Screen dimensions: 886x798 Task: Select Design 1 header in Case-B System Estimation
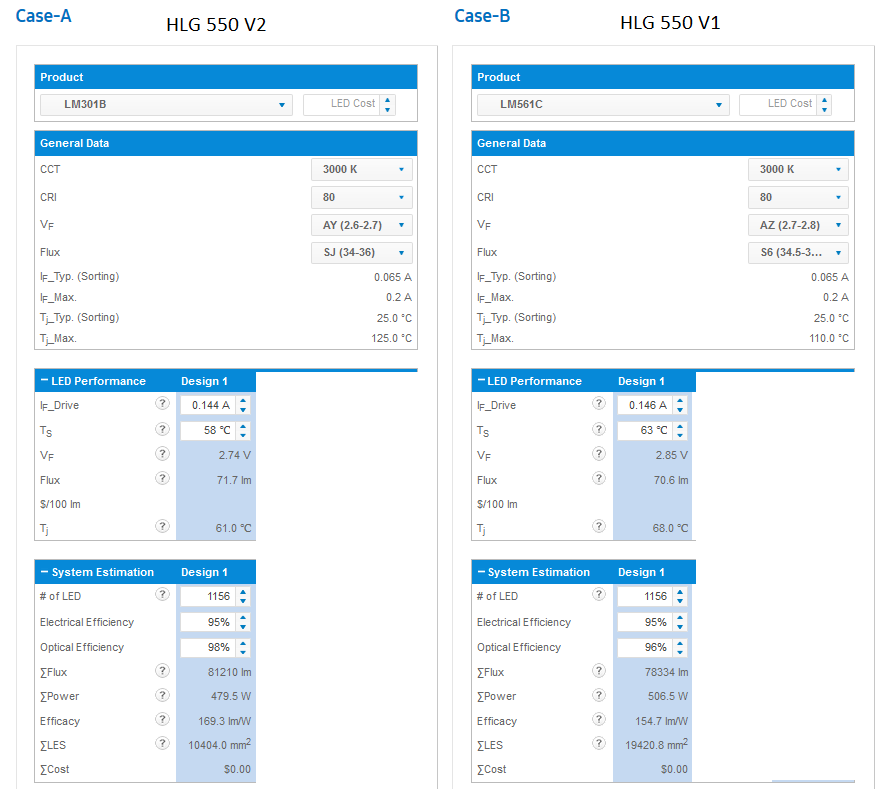[x=641, y=572]
